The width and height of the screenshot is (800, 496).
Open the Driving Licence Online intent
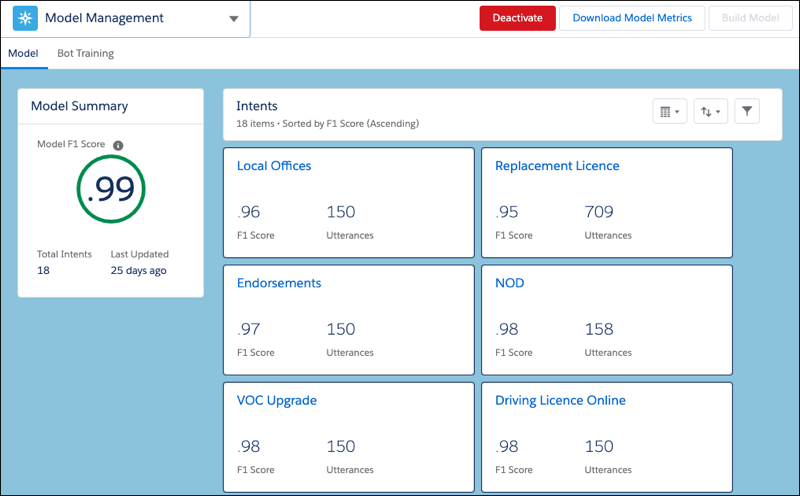point(560,400)
